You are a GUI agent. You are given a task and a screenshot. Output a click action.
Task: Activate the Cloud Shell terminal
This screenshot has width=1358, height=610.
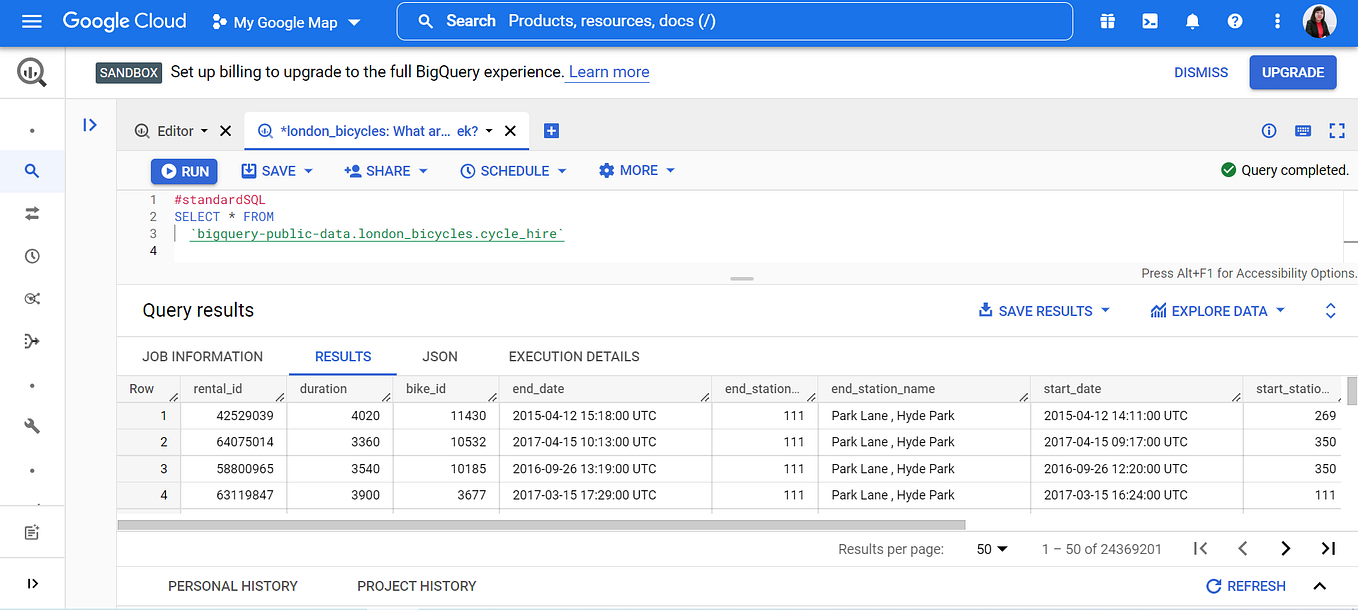(1150, 20)
